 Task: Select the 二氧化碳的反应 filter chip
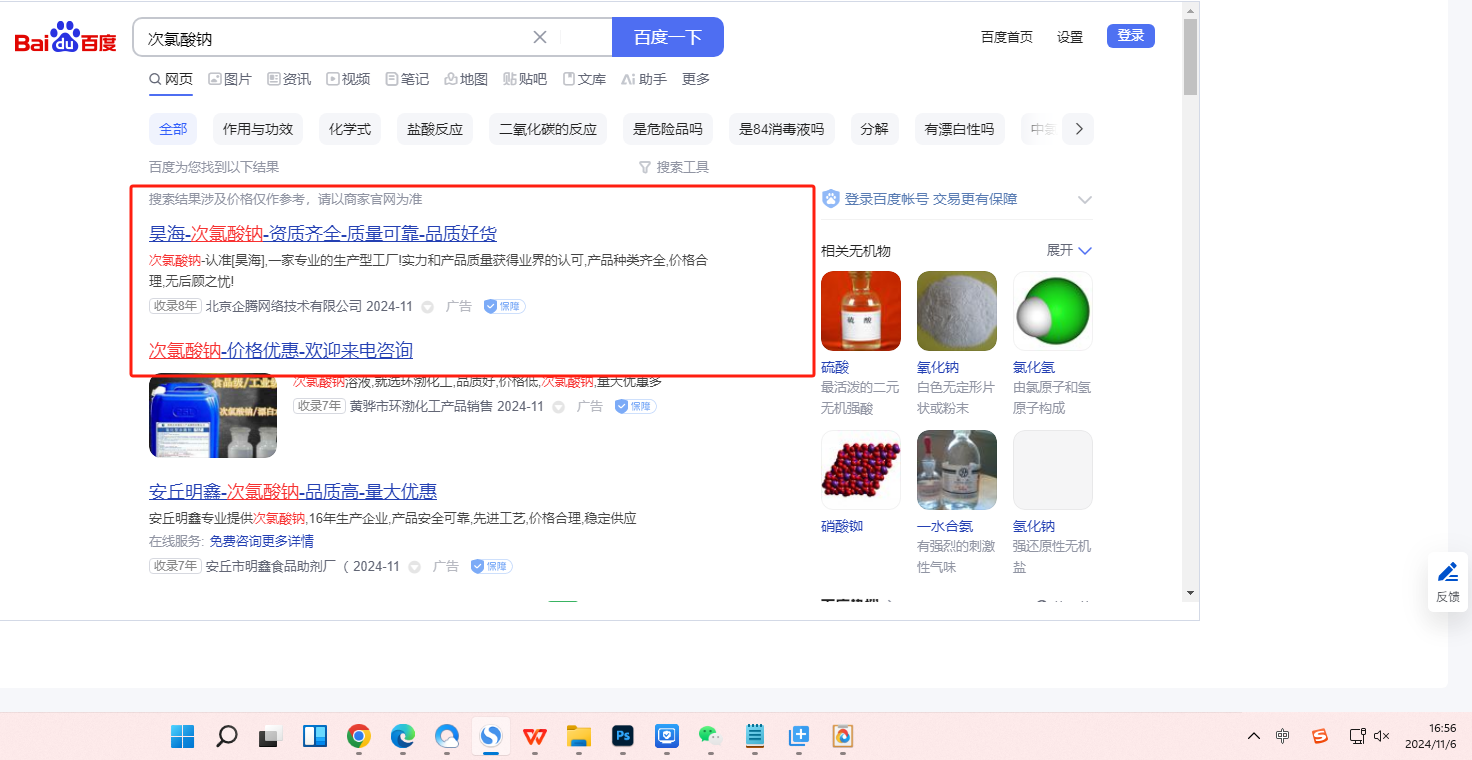[x=548, y=129]
